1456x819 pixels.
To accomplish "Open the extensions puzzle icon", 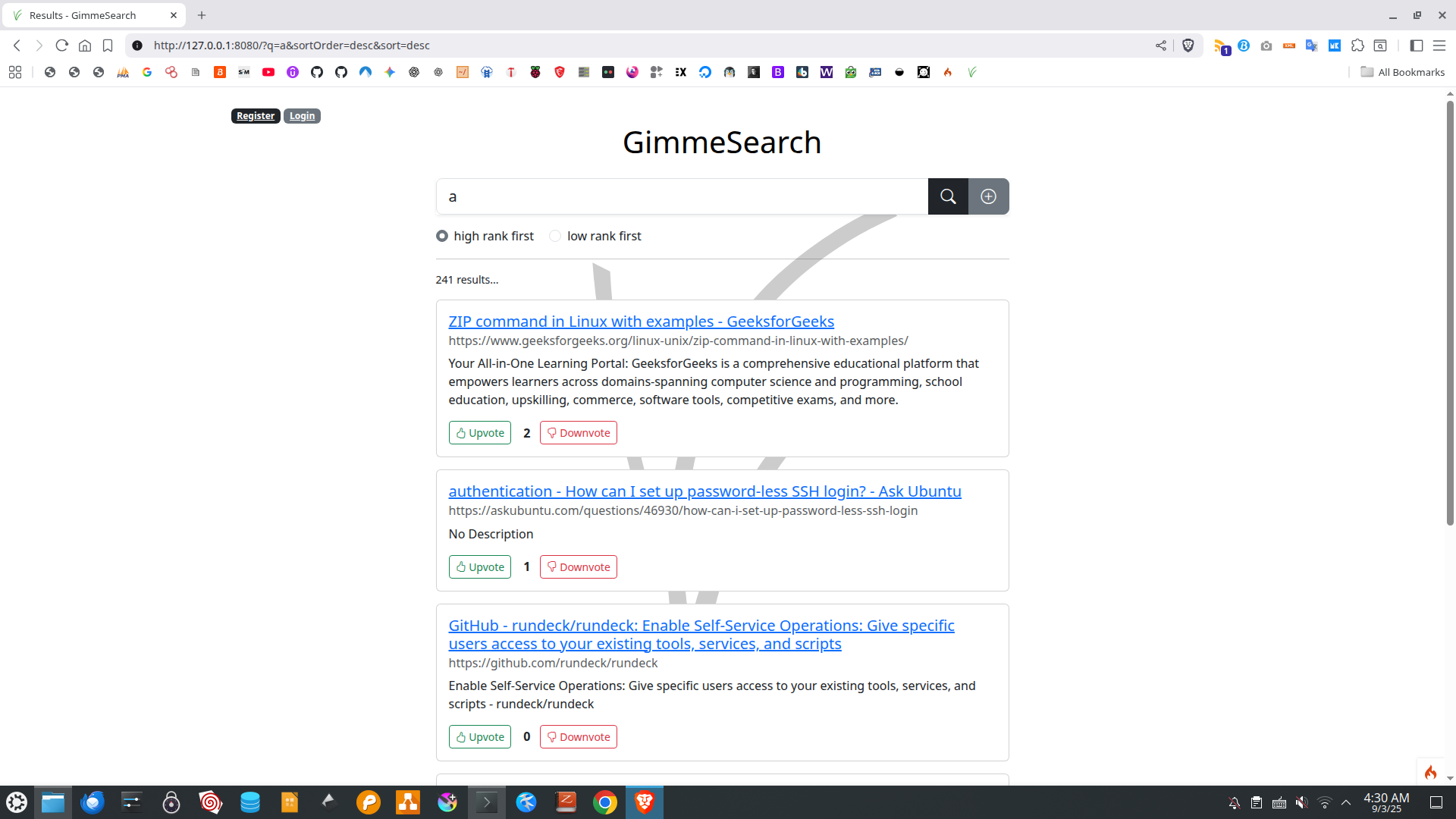I will click(1357, 45).
